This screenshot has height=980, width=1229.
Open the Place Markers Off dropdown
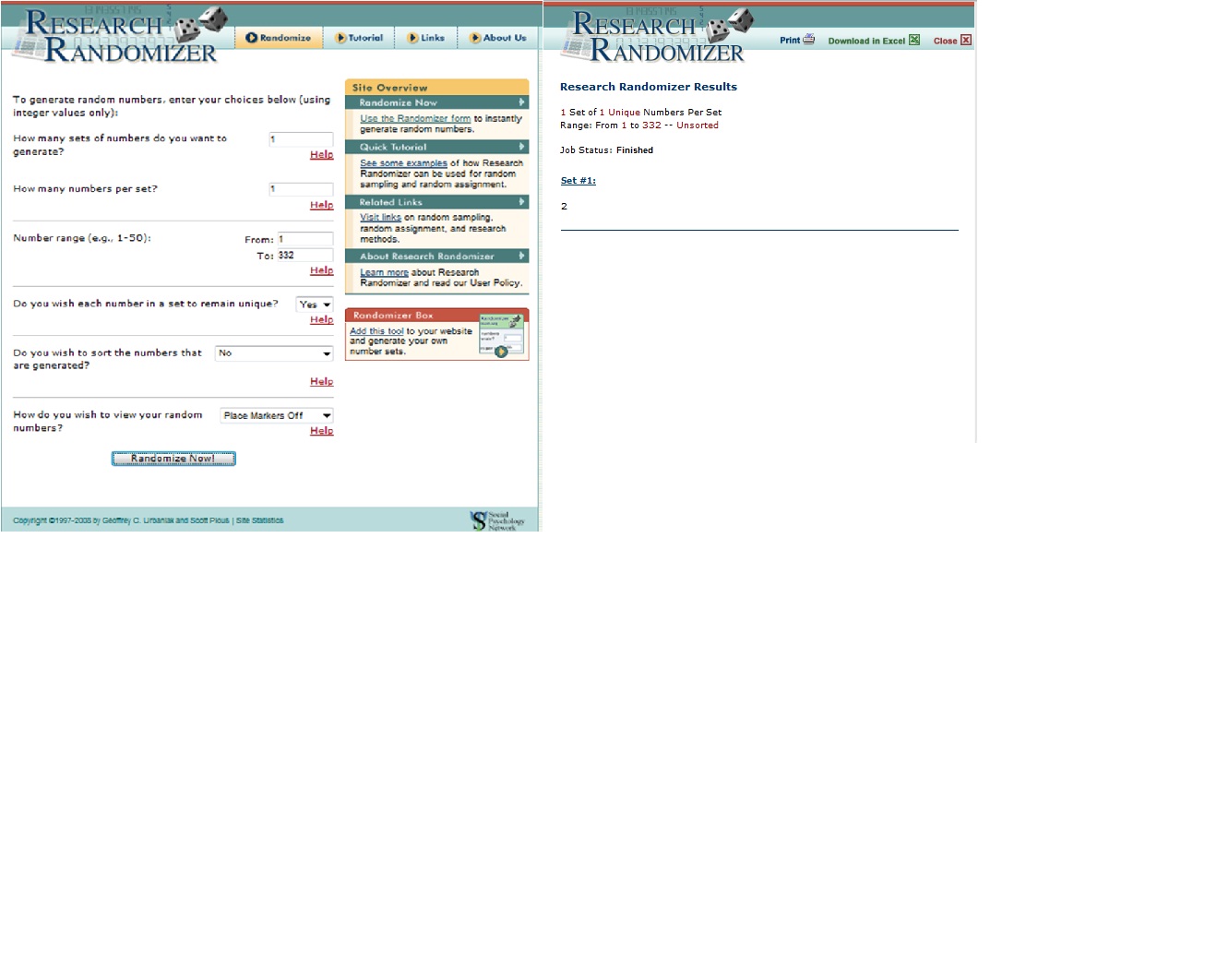point(277,415)
